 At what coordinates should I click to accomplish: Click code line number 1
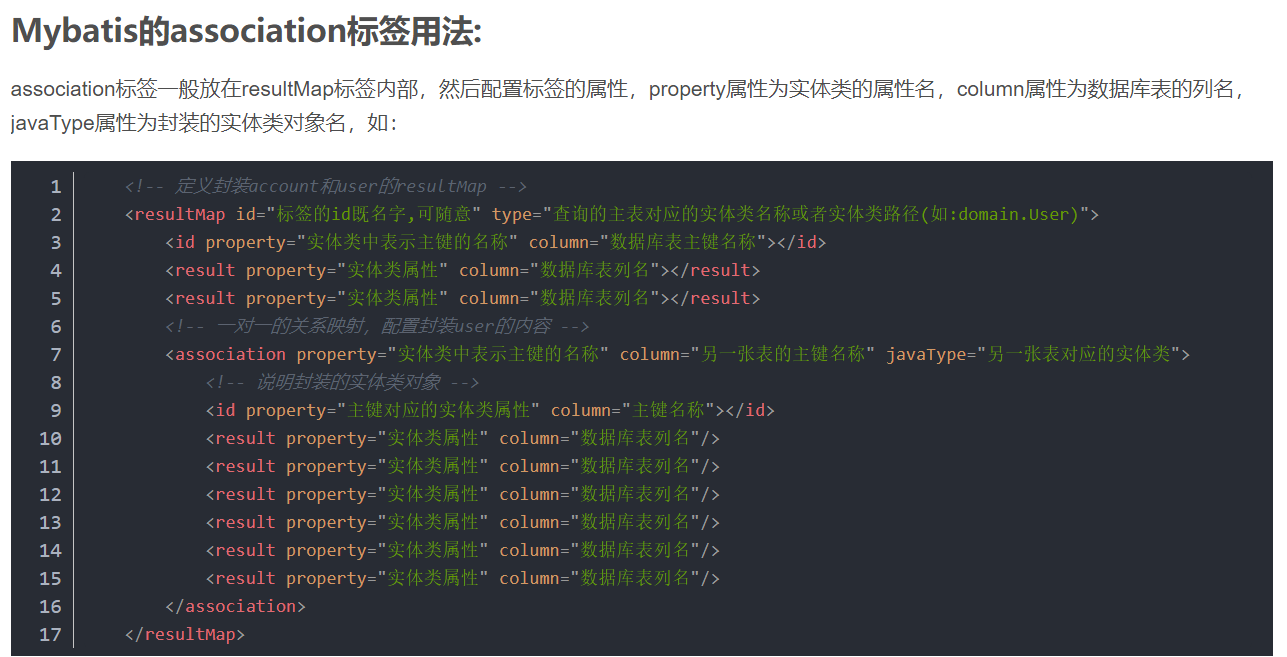pos(56,186)
